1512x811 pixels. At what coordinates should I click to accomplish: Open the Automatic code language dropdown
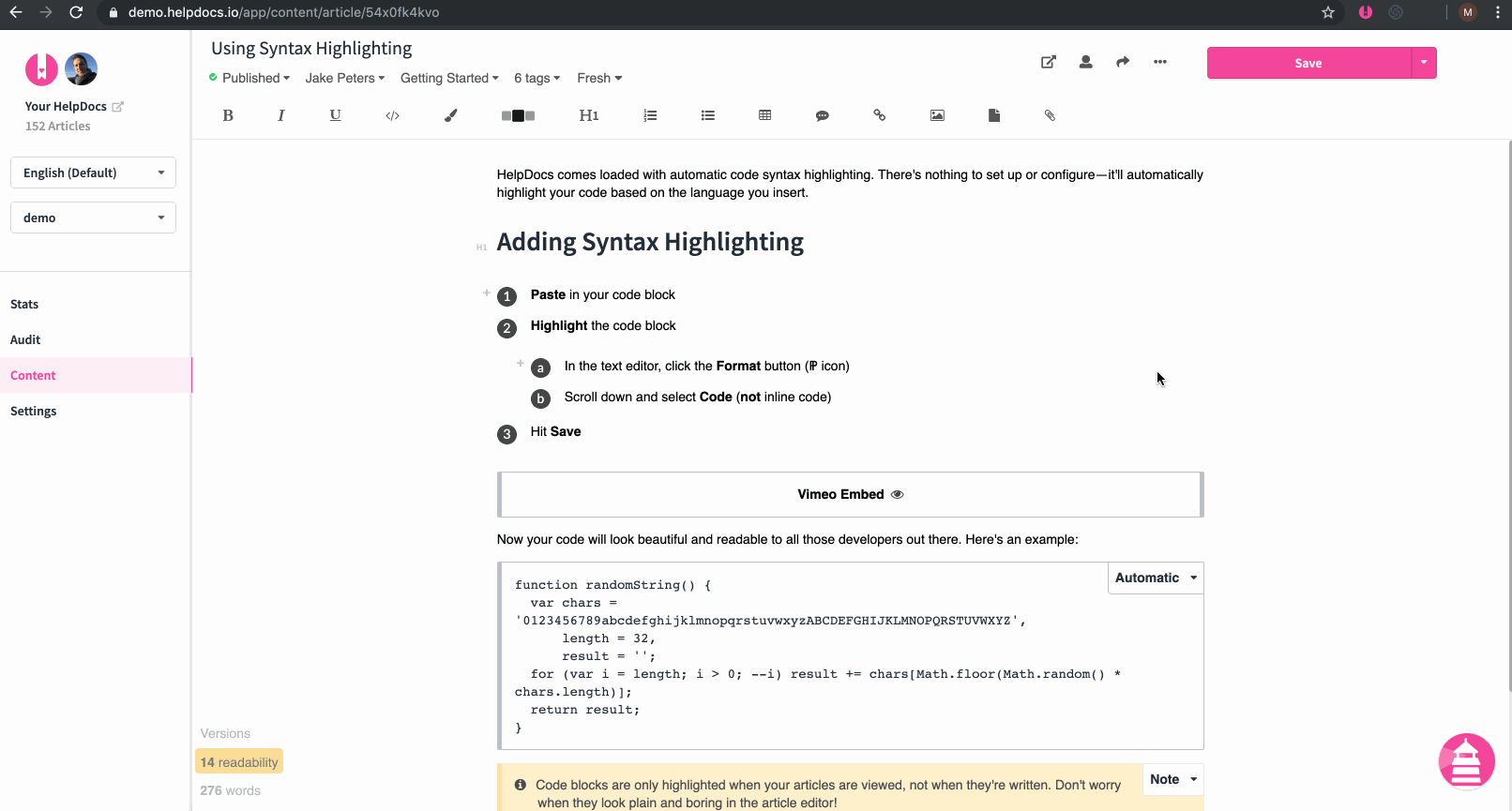point(1156,578)
